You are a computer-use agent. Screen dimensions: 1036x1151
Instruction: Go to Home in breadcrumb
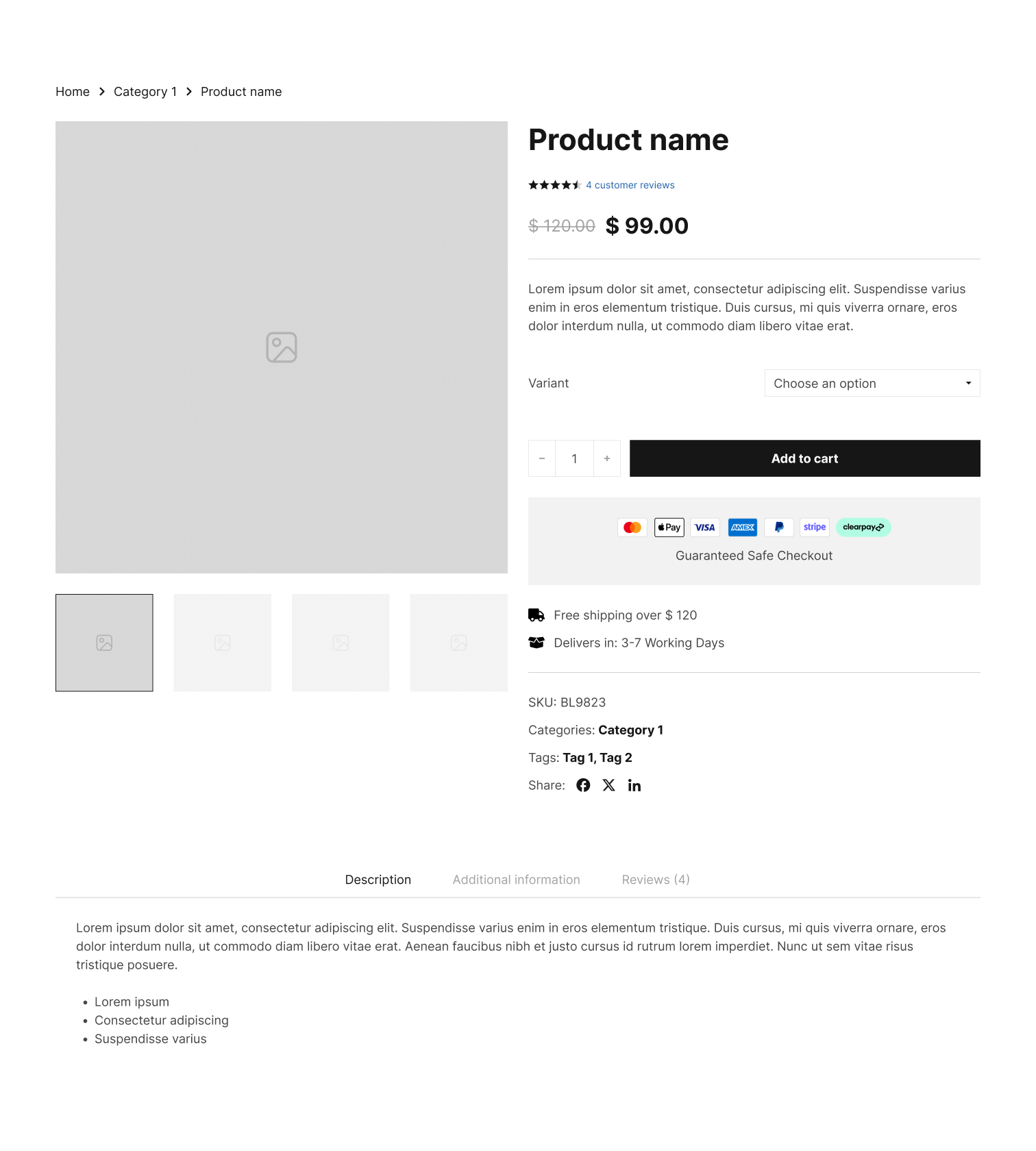coord(73,92)
